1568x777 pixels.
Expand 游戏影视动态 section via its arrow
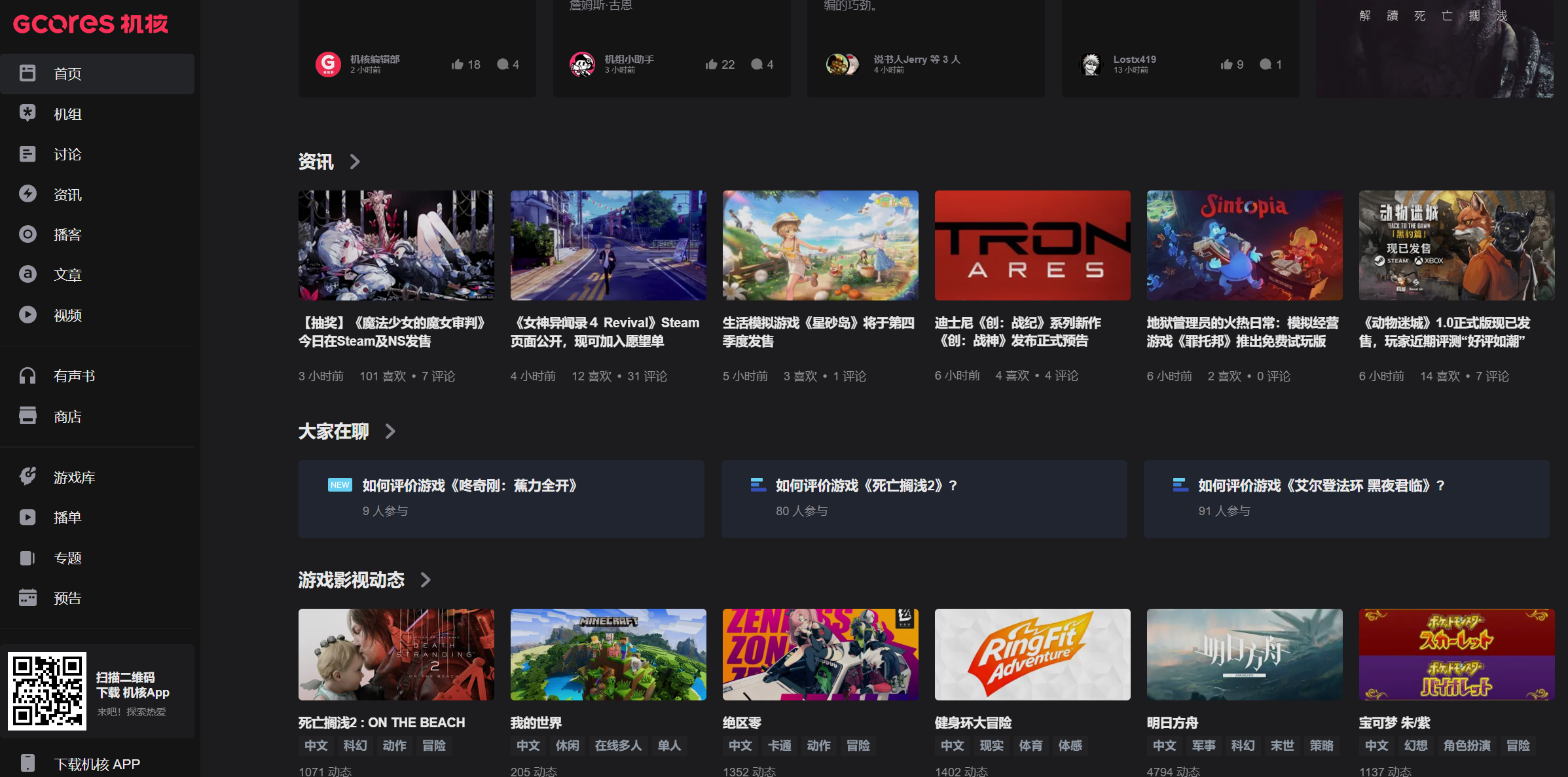pyautogui.click(x=426, y=580)
